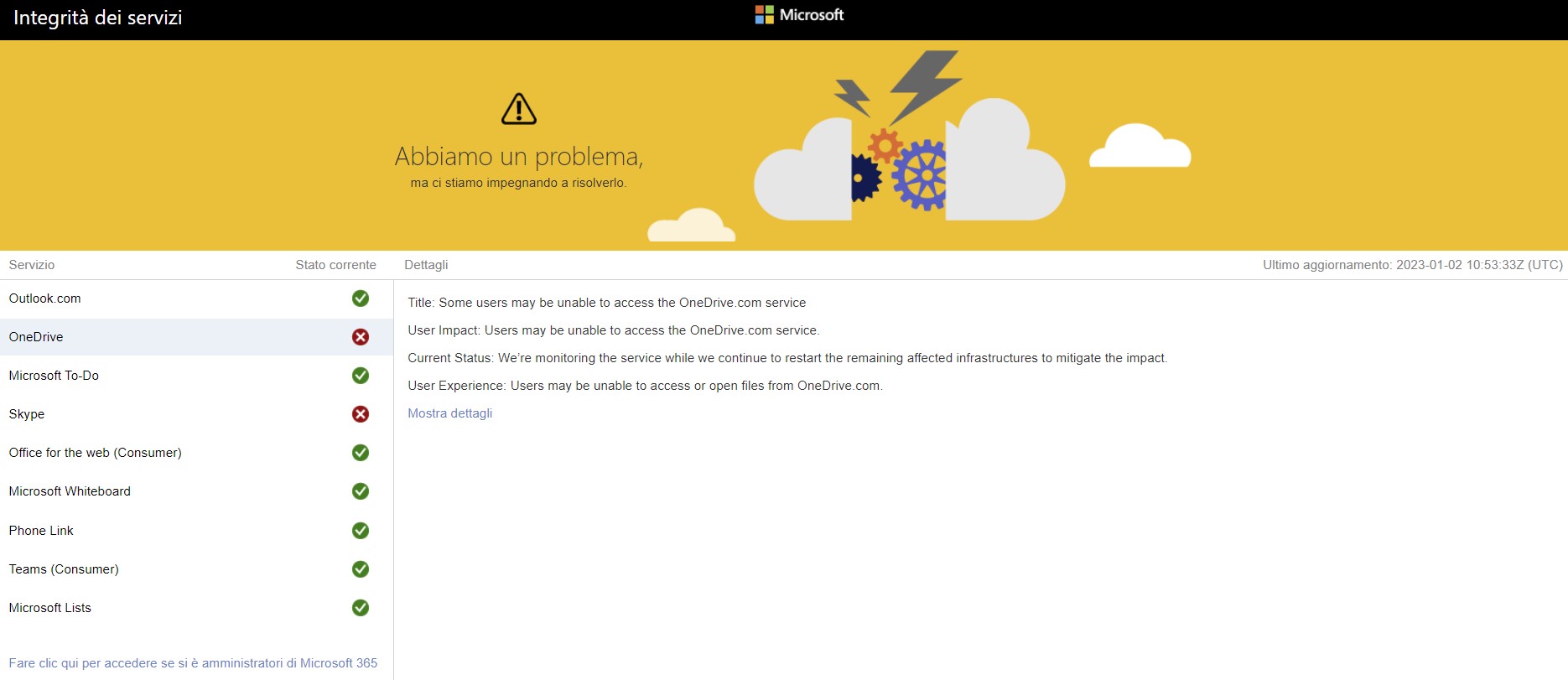The image size is (1568, 680).
Task: Click the green check icon beside Outlook.com
Action: [361, 298]
